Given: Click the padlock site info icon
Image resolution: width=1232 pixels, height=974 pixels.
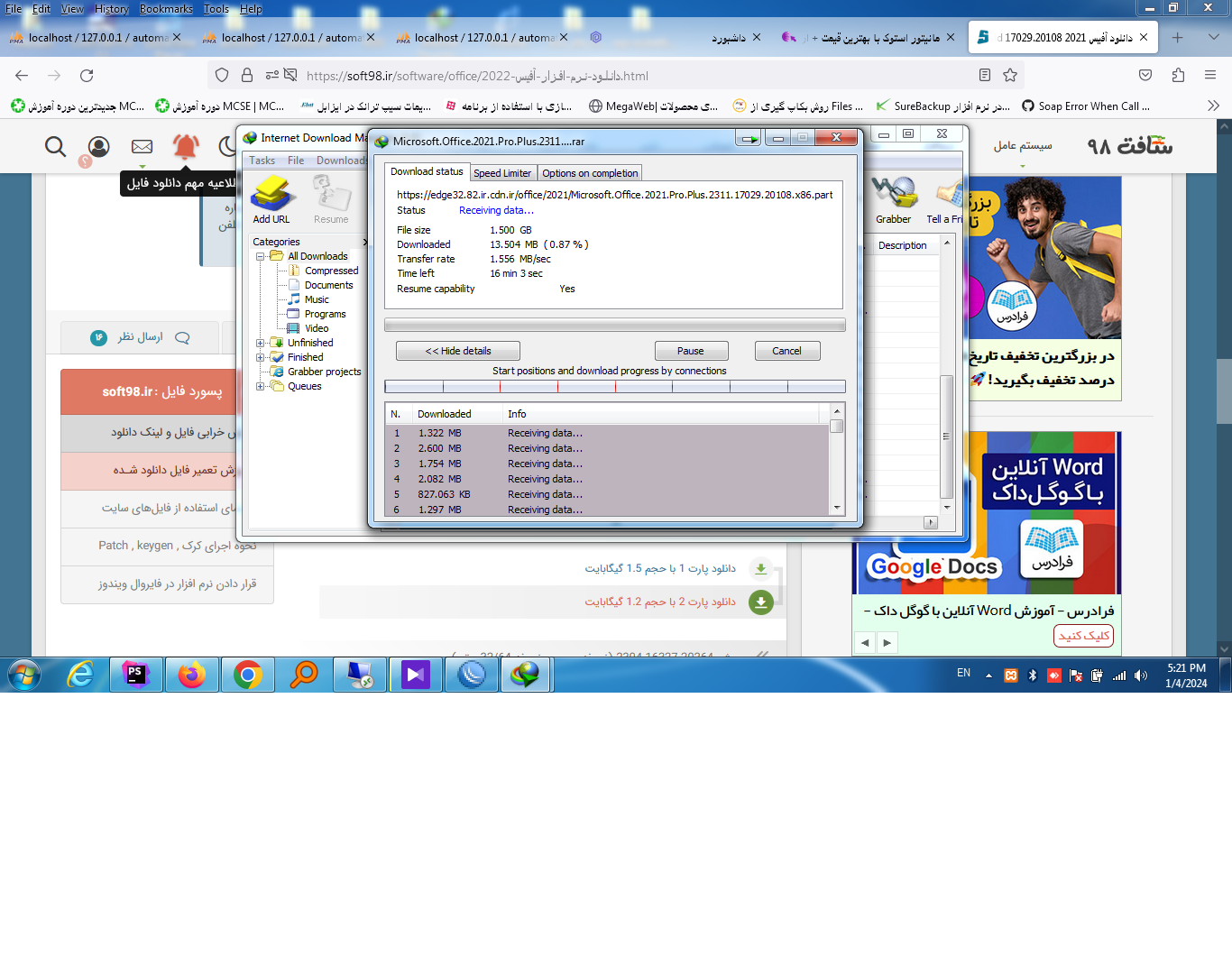Looking at the screenshot, I should coord(247,76).
